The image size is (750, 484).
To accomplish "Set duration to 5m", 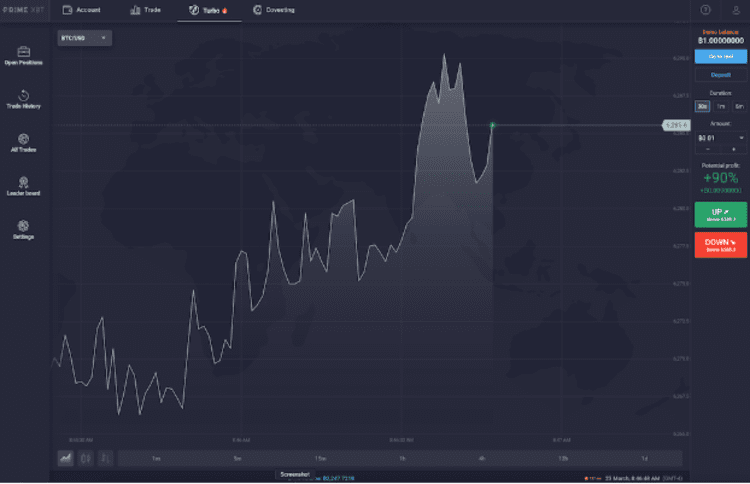I will tap(739, 106).
